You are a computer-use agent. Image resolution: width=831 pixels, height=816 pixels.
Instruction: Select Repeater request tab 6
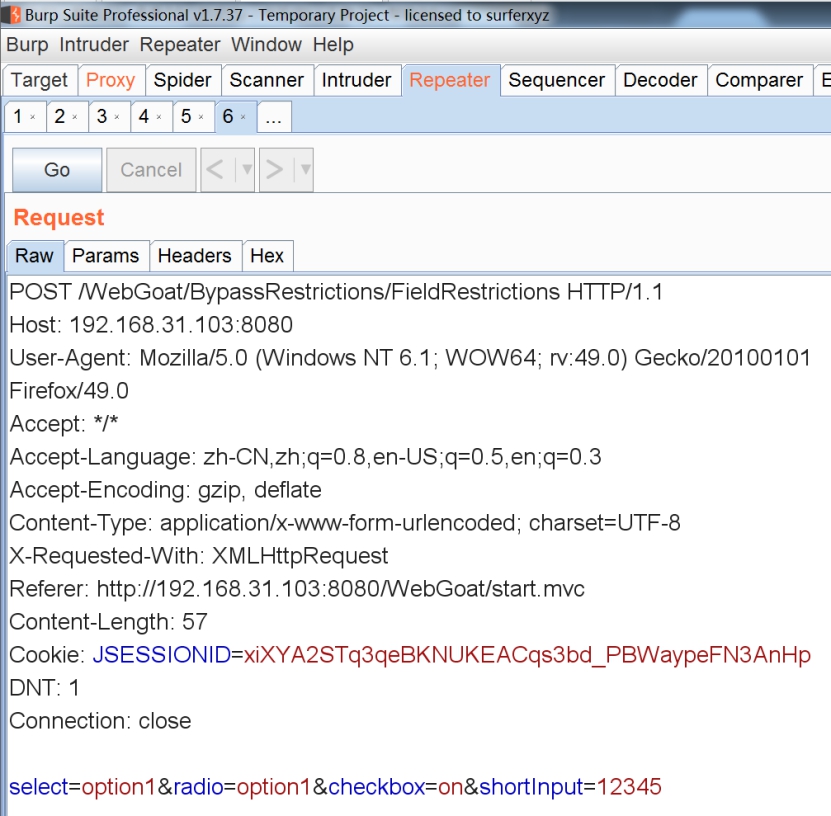[228, 116]
